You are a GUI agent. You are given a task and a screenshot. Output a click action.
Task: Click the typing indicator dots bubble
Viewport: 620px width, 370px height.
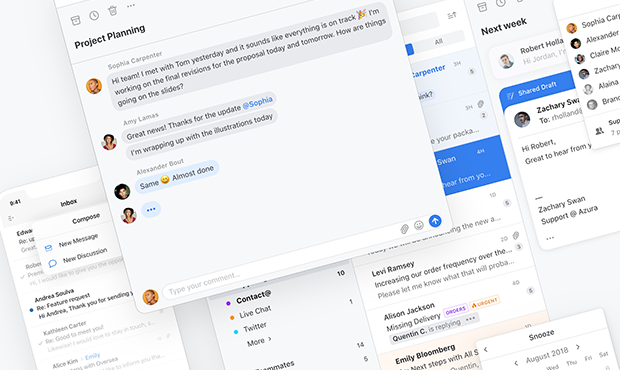pos(151,210)
